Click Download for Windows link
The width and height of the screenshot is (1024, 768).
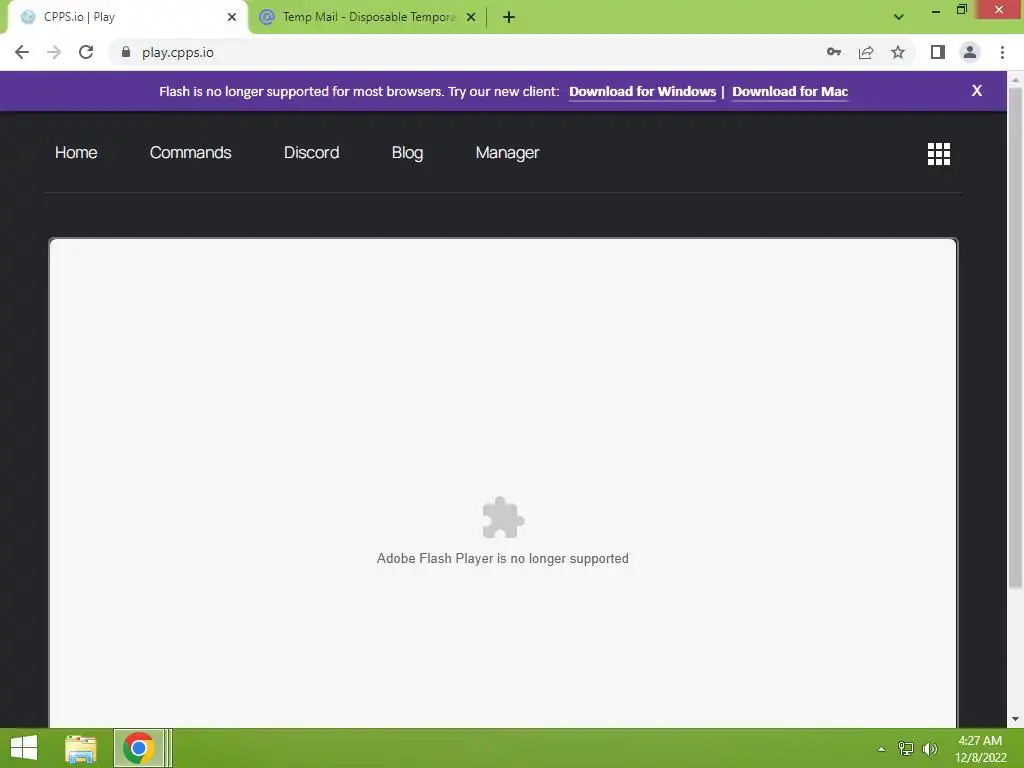(643, 91)
